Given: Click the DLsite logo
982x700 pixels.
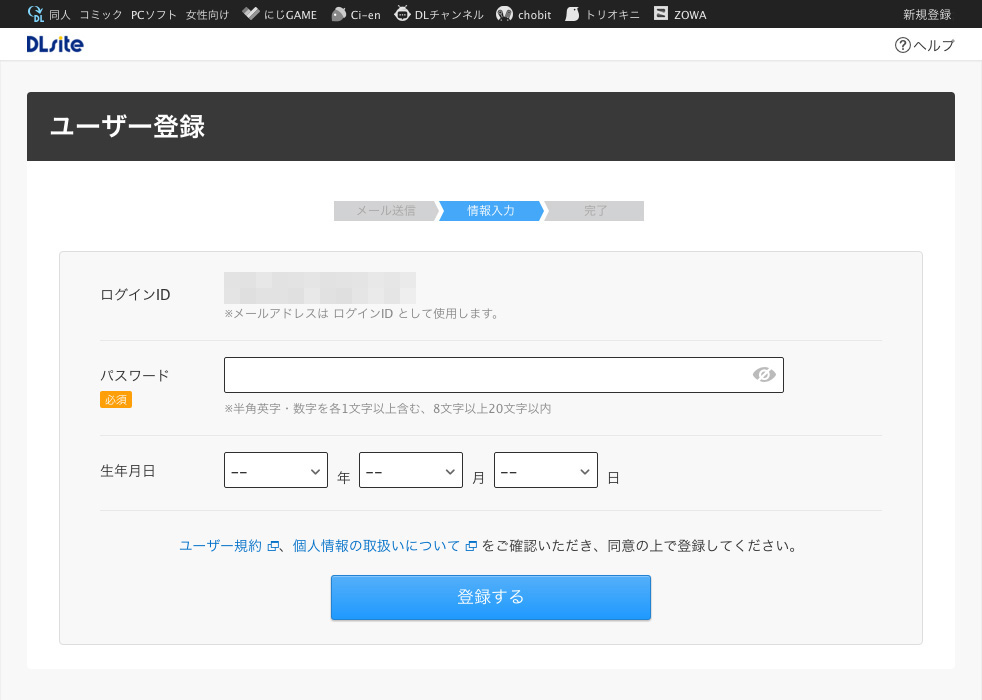Looking at the screenshot, I should tap(55, 44).
